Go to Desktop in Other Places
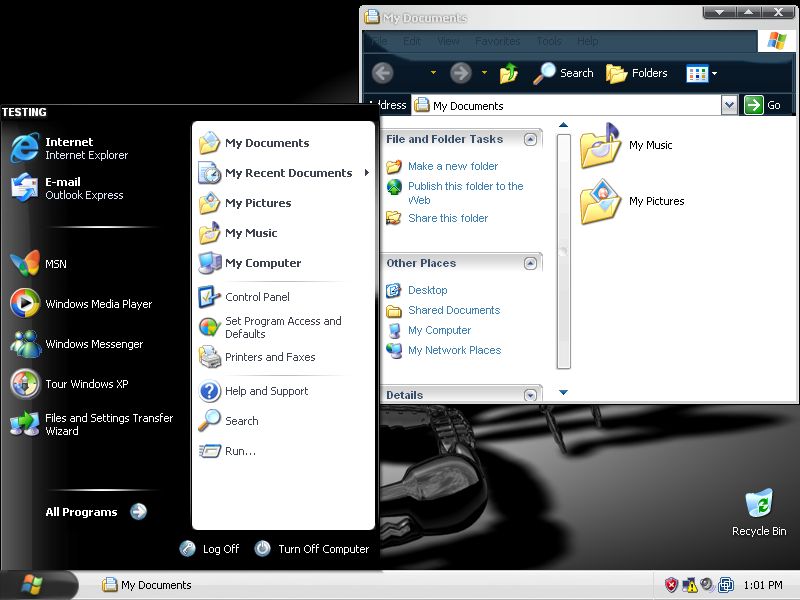 [428, 290]
